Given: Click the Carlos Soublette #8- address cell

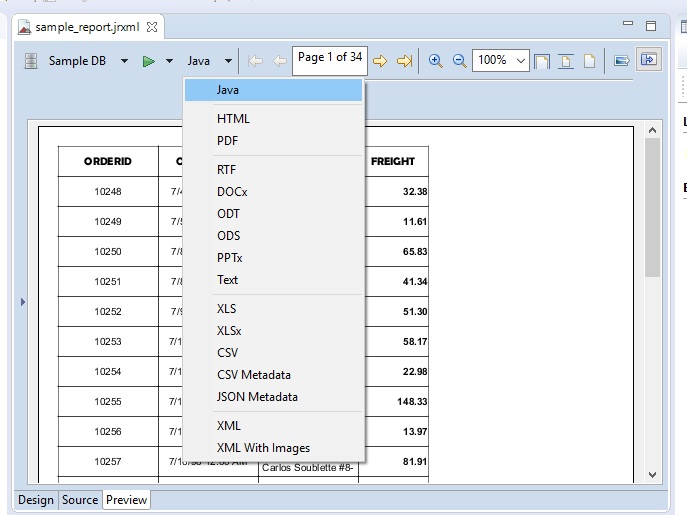Looking at the screenshot, I should (308, 468).
